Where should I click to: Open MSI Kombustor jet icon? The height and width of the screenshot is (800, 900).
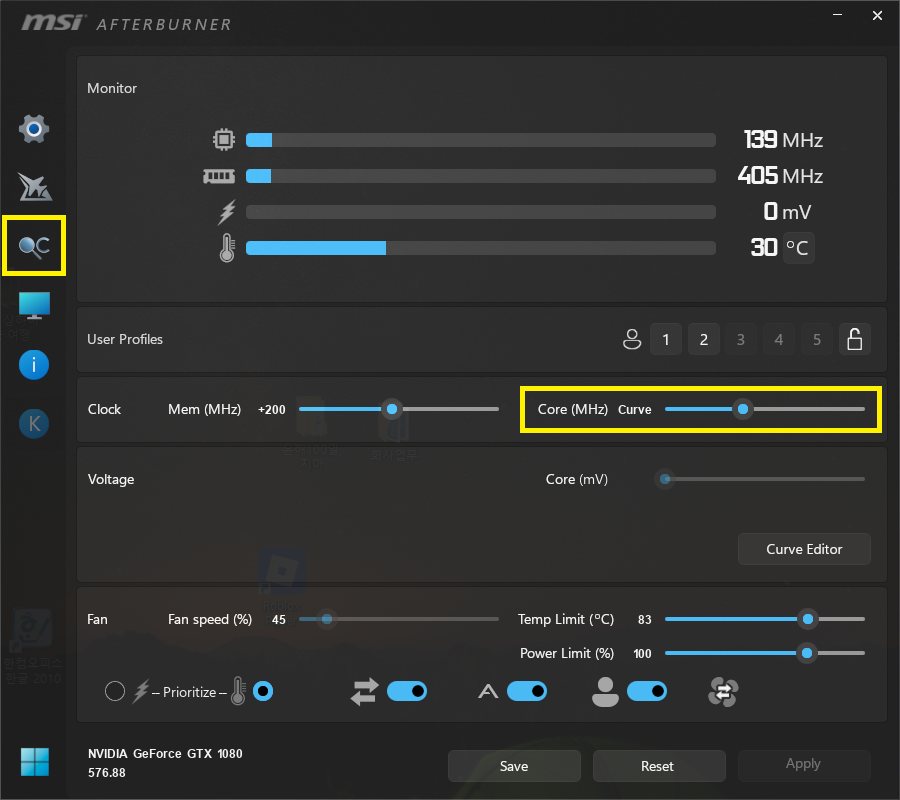tap(34, 187)
